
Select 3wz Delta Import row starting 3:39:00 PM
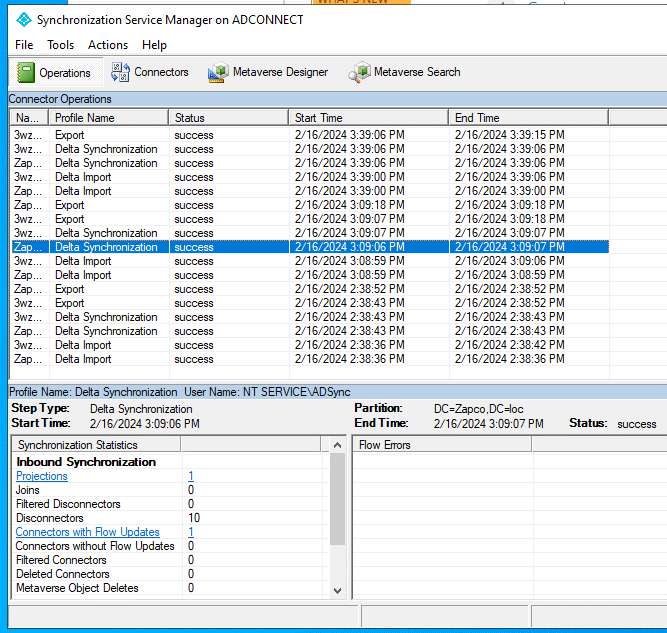[310, 177]
